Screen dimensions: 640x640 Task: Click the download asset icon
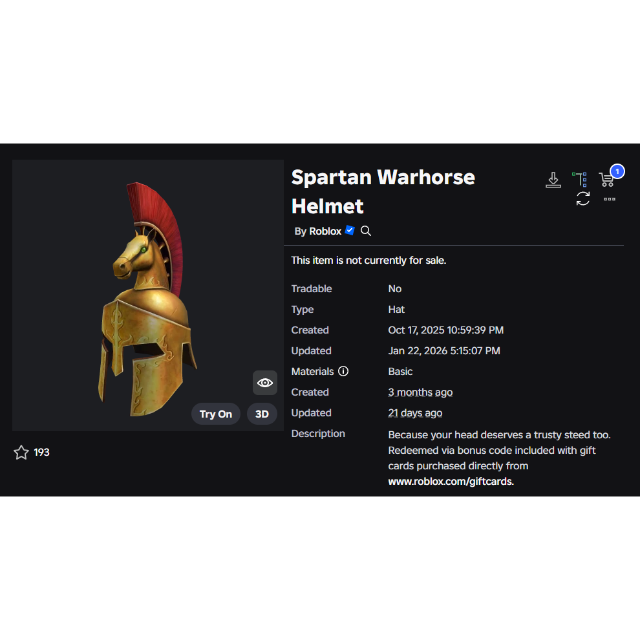(x=553, y=180)
